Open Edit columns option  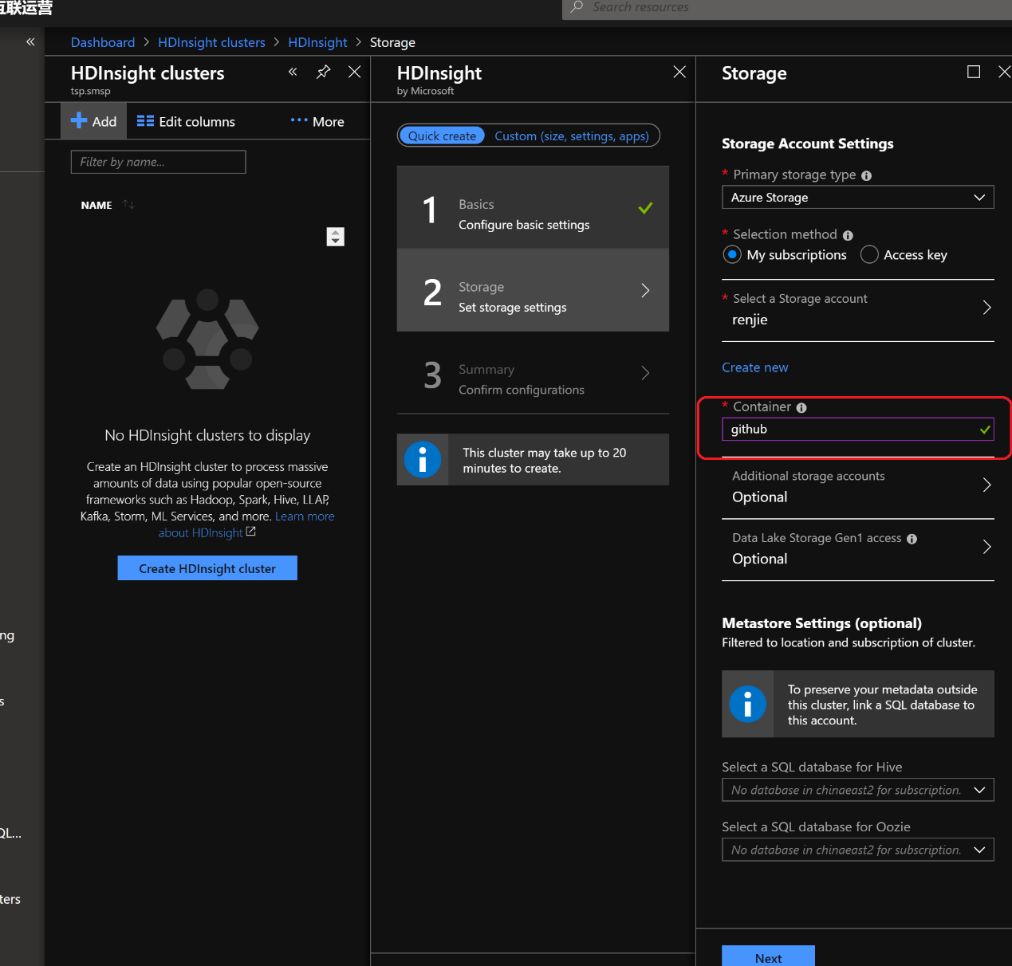185,121
